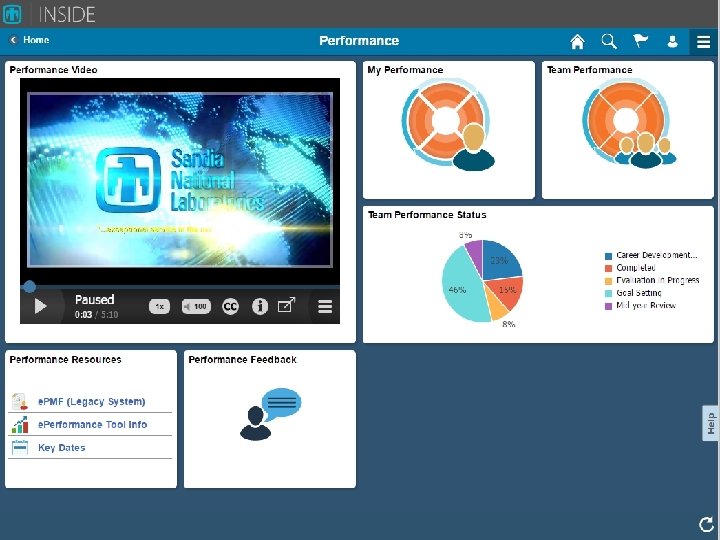Screen dimensions: 720x540
Task: Open the Team Performance tile
Action: pyautogui.click(x=628, y=130)
